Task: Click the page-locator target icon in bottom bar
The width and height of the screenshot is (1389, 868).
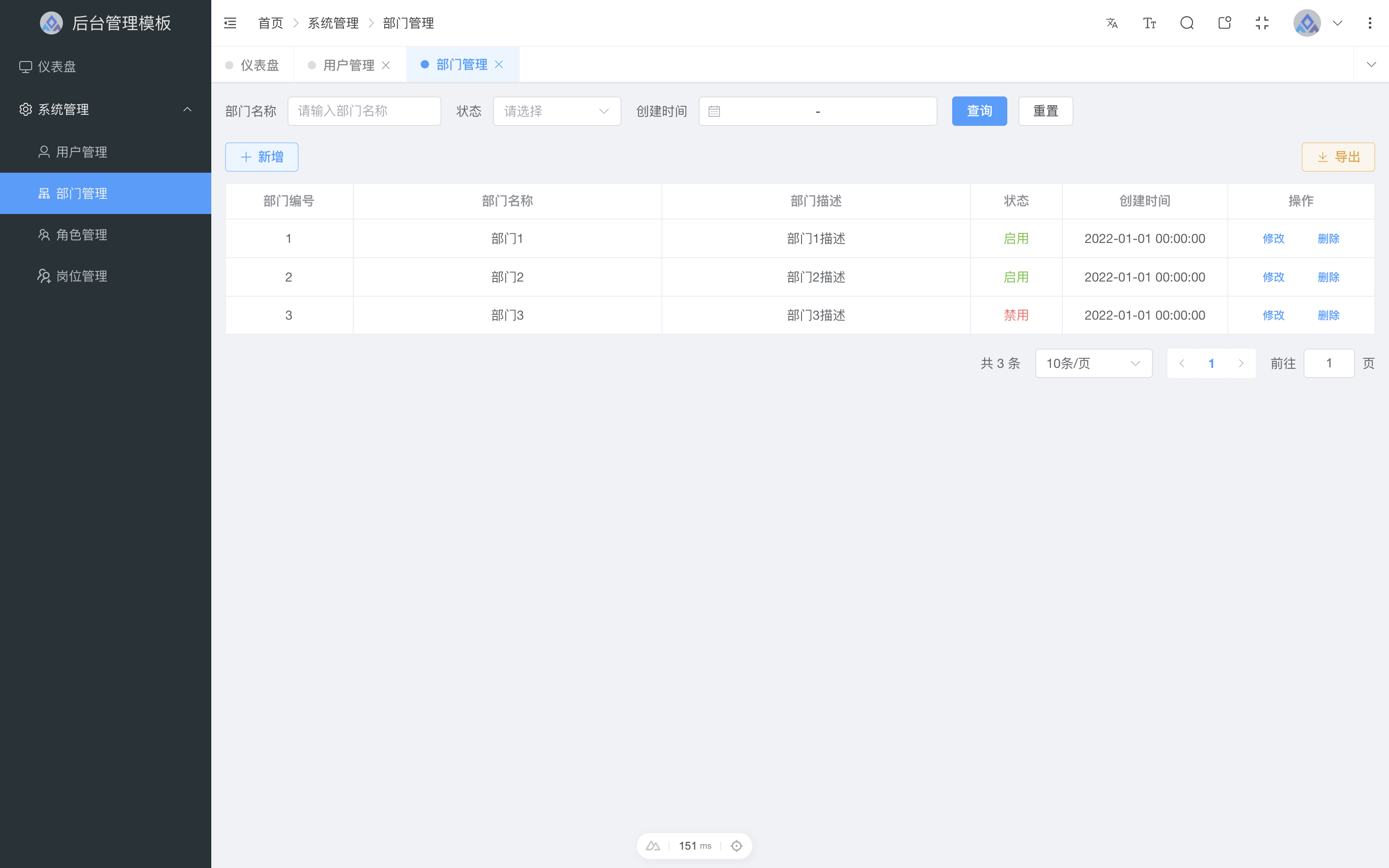Action: pos(736,845)
